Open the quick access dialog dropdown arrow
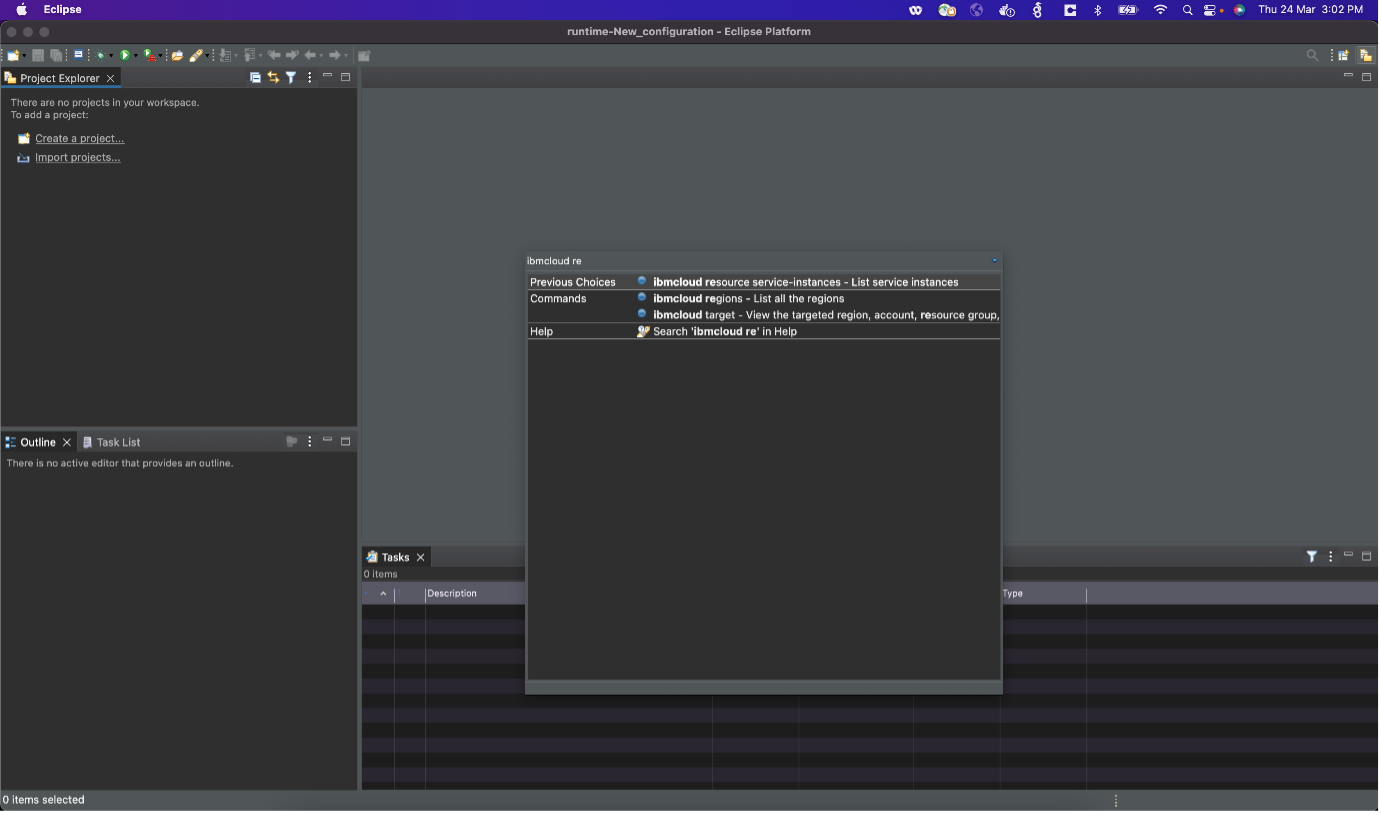Viewport: 1381px width, 815px height. tap(995, 261)
